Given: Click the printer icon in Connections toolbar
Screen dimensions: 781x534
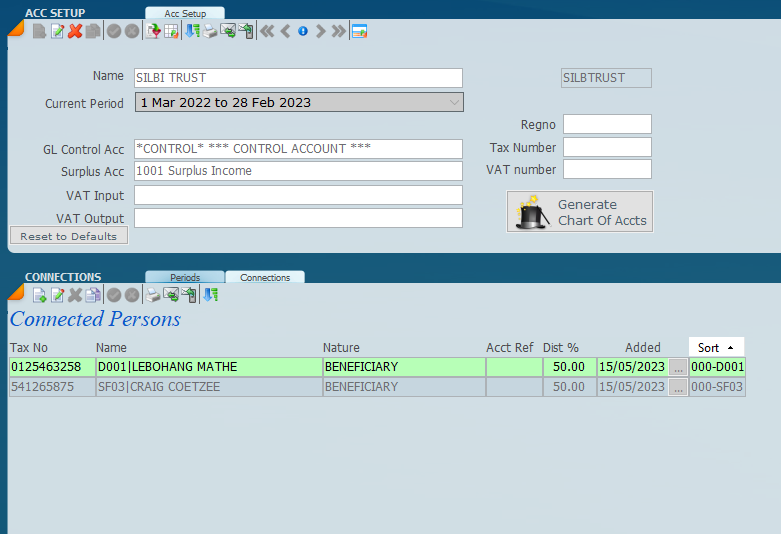Looking at the screenshot, I should pyautogui.click(x=153, y=295).
